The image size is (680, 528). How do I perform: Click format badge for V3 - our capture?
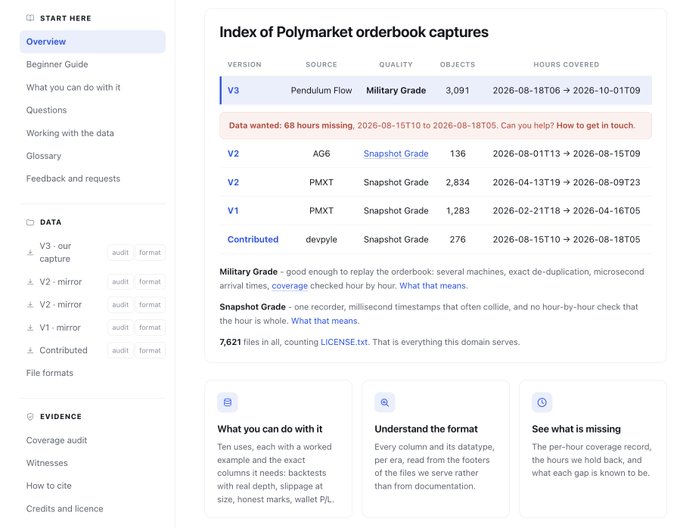pos(150,252)
